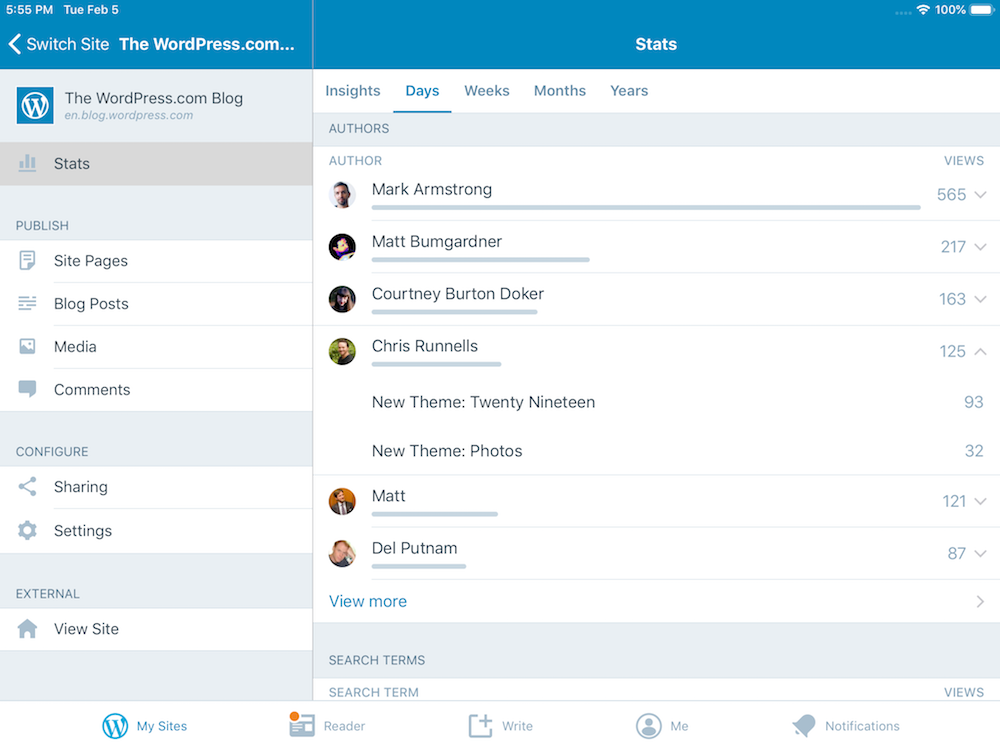Select the Days tab
This screenshot has width=1000, height=750.
pos(422,91)
